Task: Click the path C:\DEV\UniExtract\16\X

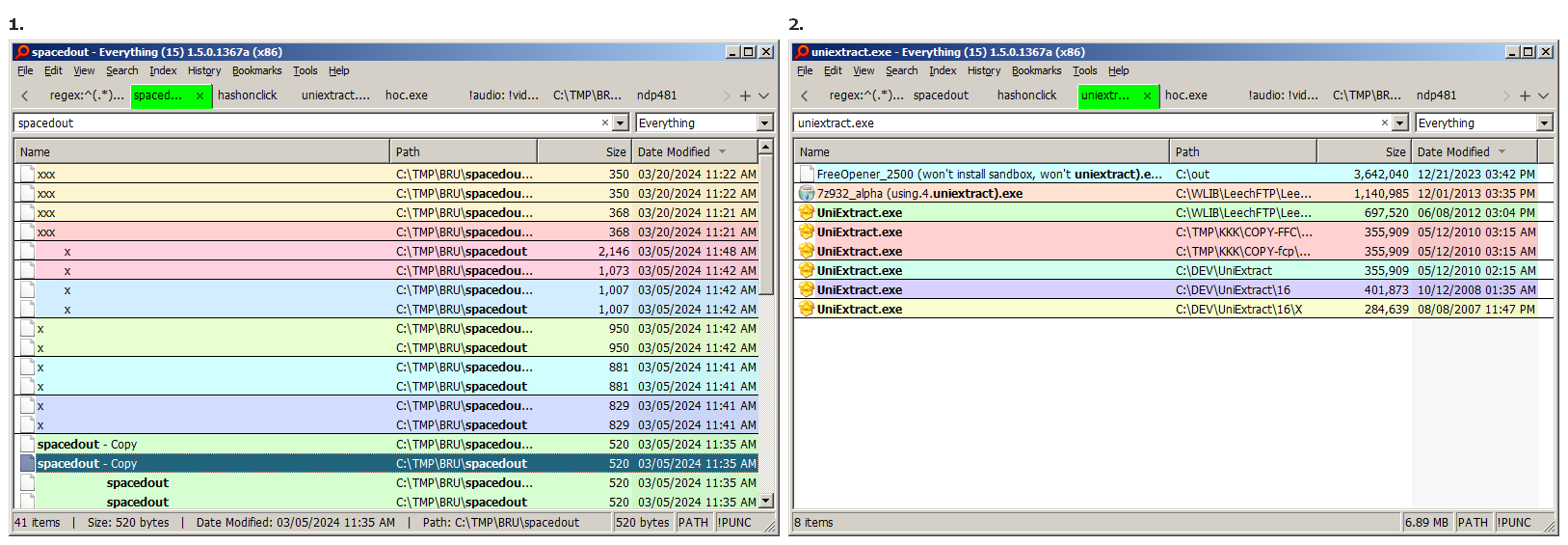Action: point(1238,310)
